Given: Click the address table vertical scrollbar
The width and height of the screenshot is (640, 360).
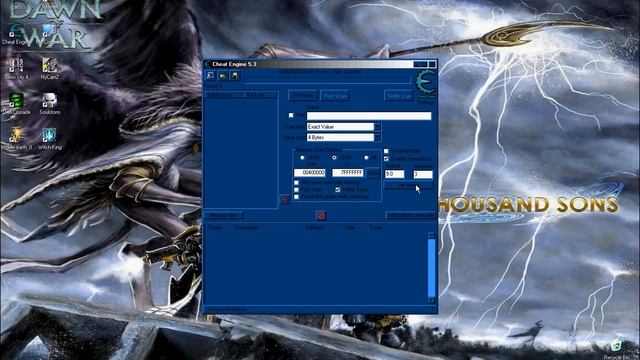Looking at the screenshot, I should coord(431,268).
